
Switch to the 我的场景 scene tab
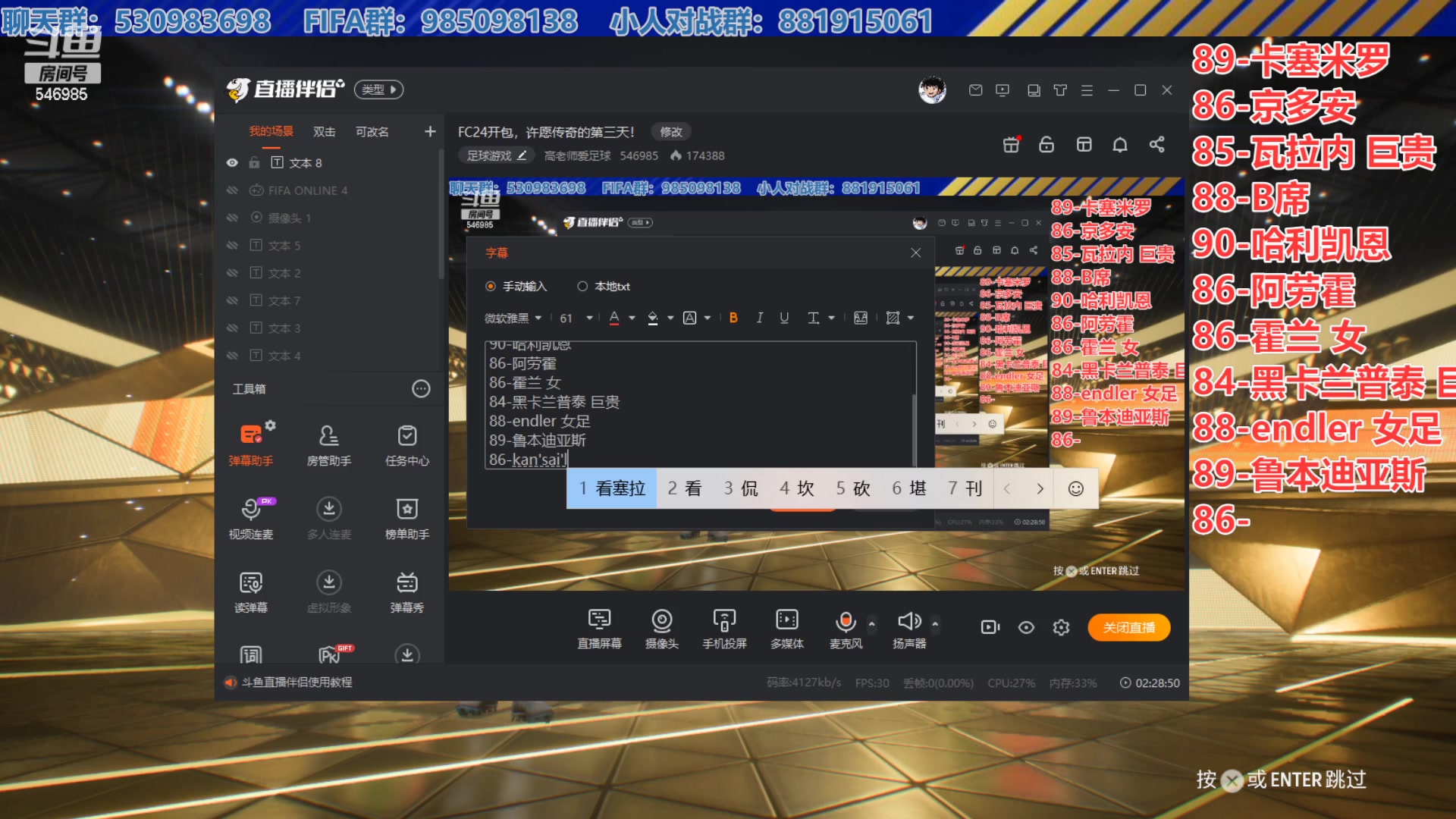271,131
